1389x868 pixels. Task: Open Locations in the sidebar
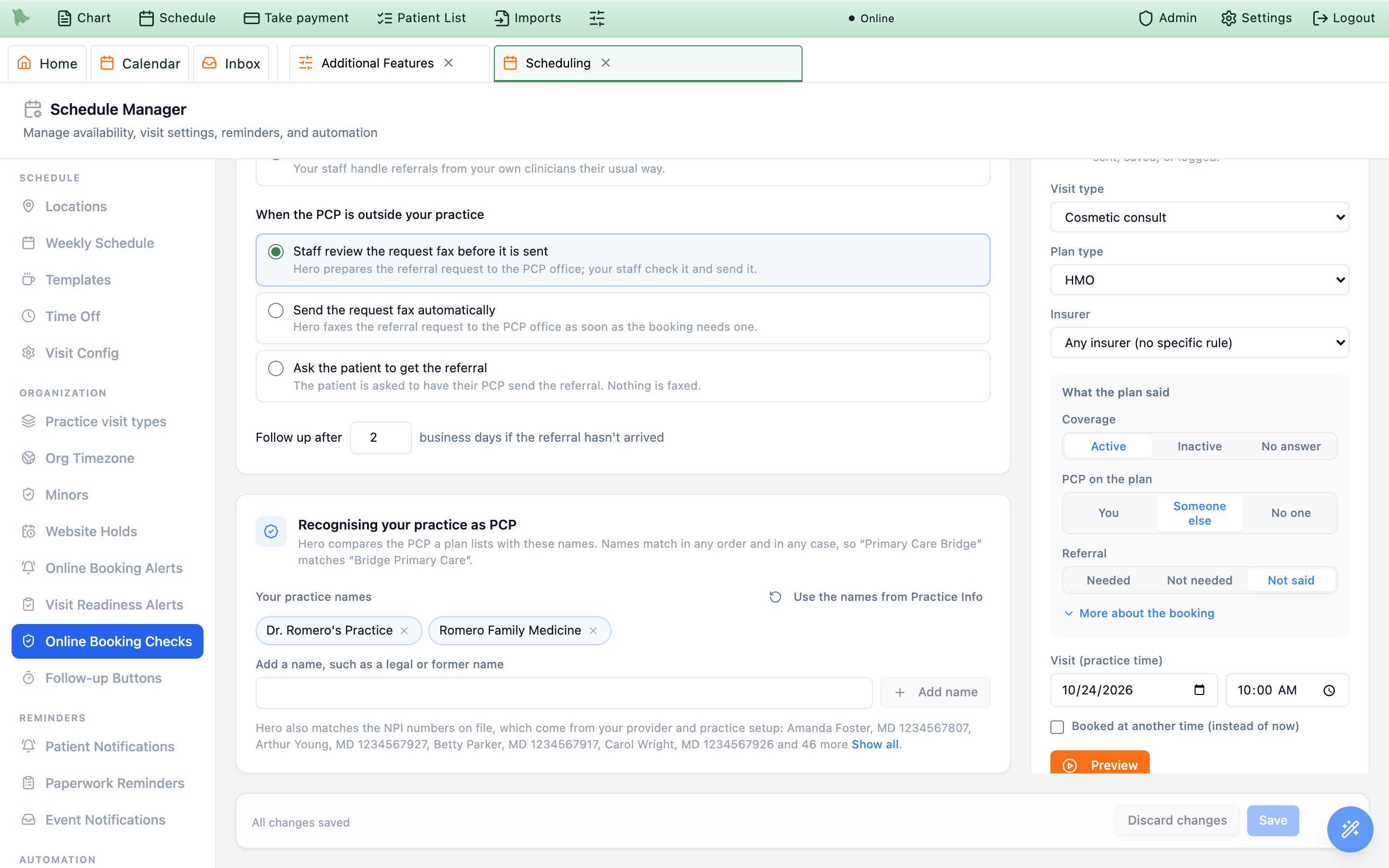[108, 206]
